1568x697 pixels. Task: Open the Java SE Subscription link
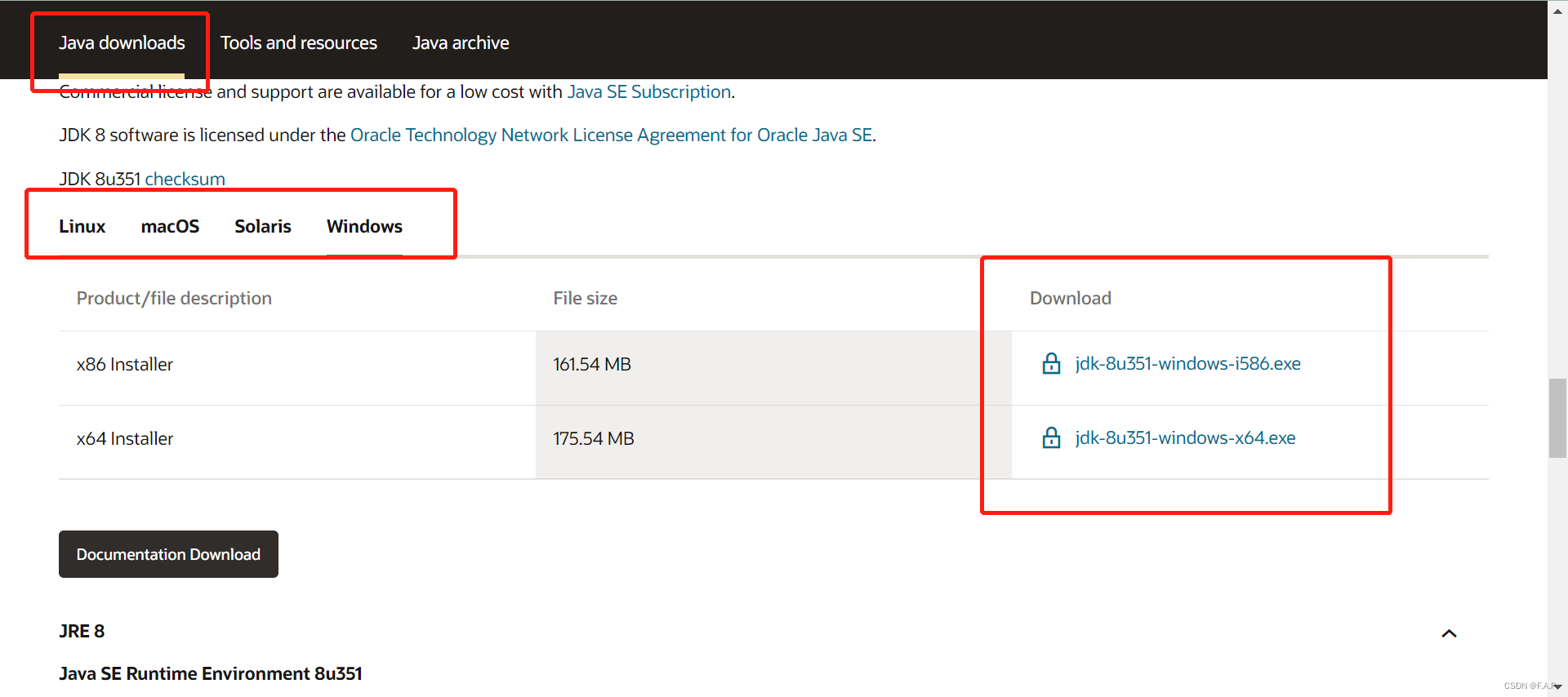click(649, 91)
